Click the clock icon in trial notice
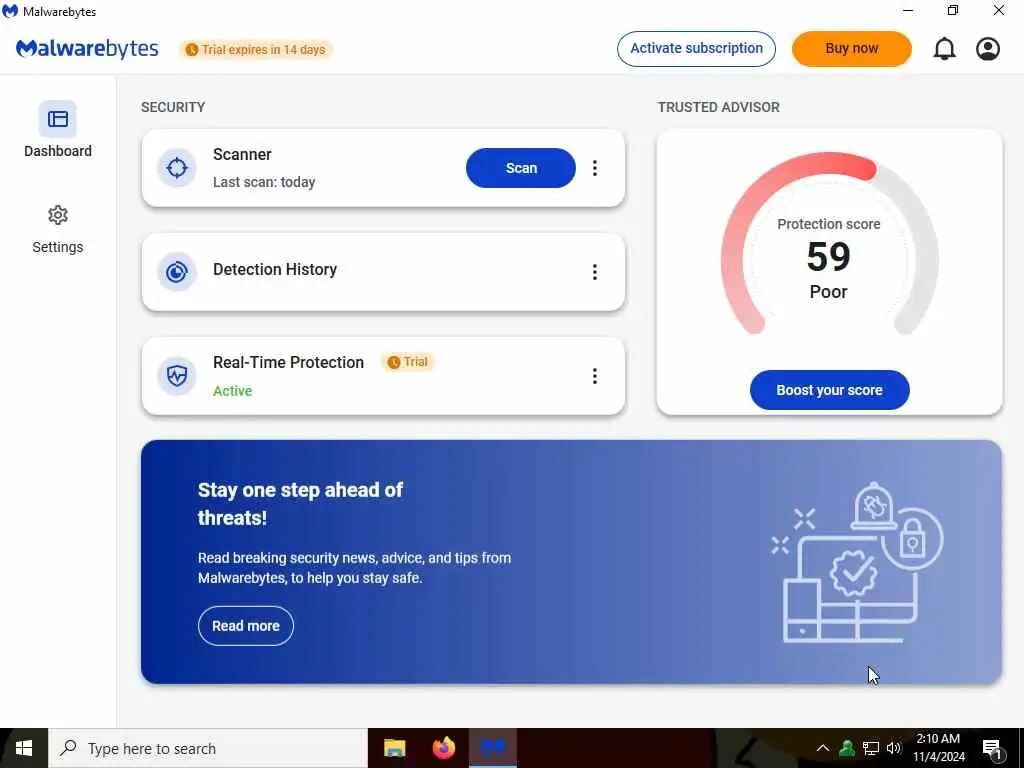The width and height of the screenshot is (1024, 768). point(191,50)
